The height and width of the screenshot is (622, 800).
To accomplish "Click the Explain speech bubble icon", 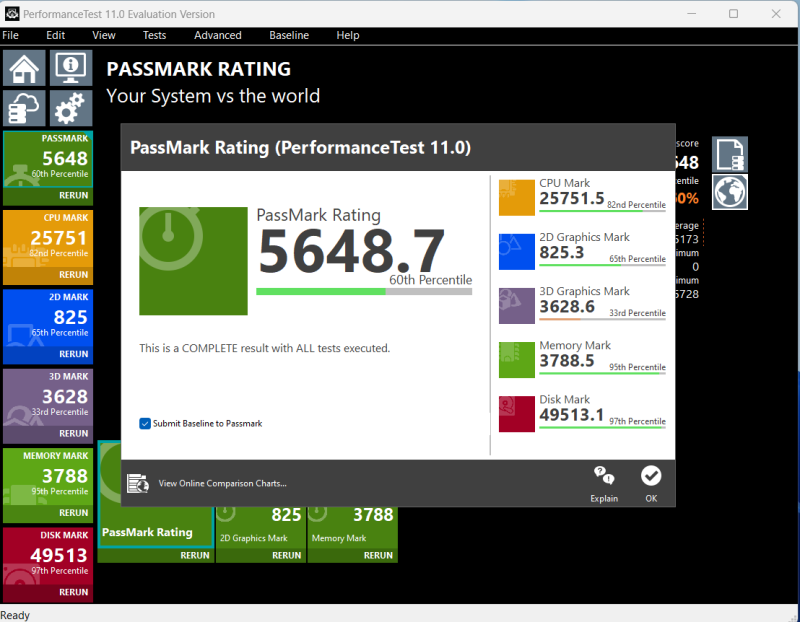I will 603,476.
